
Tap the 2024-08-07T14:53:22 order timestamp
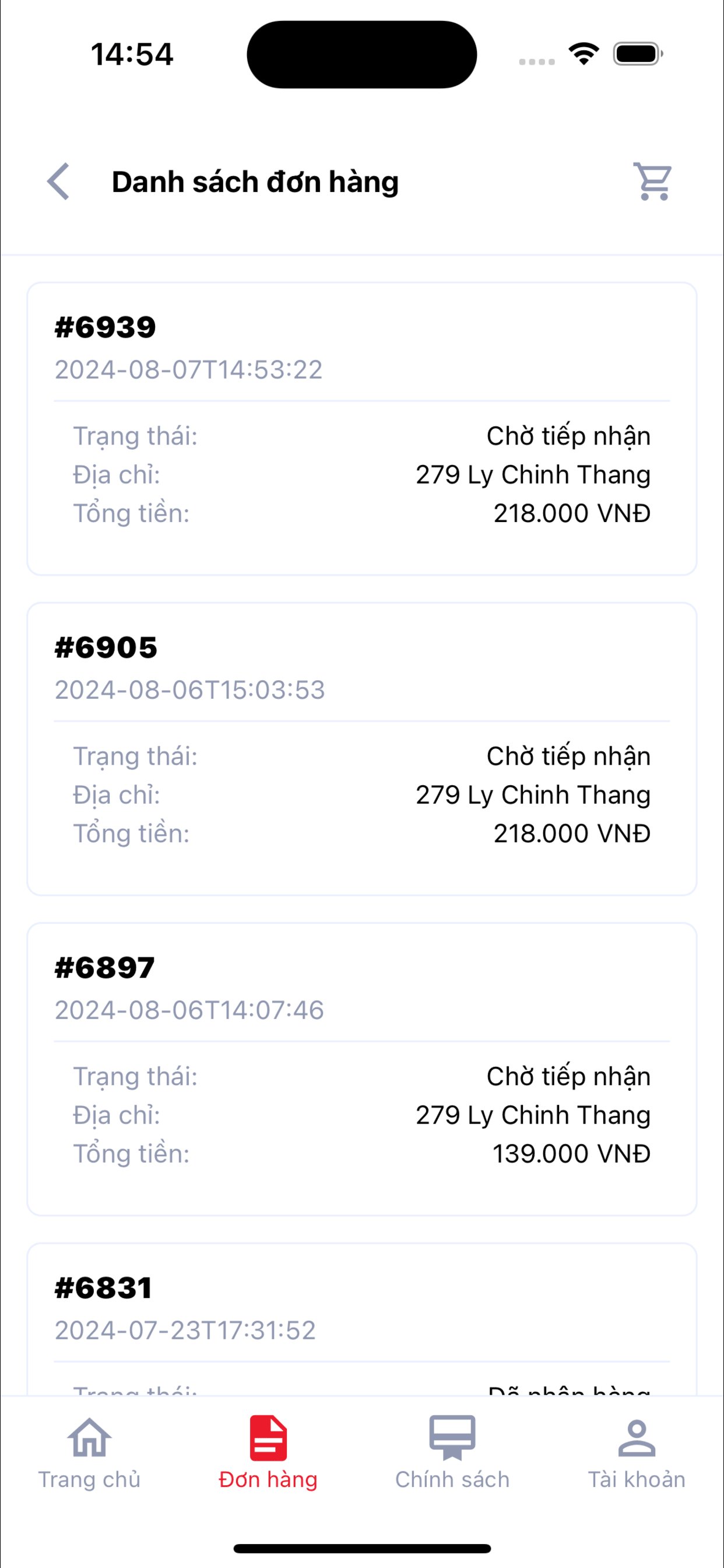(x=189, y=369)
